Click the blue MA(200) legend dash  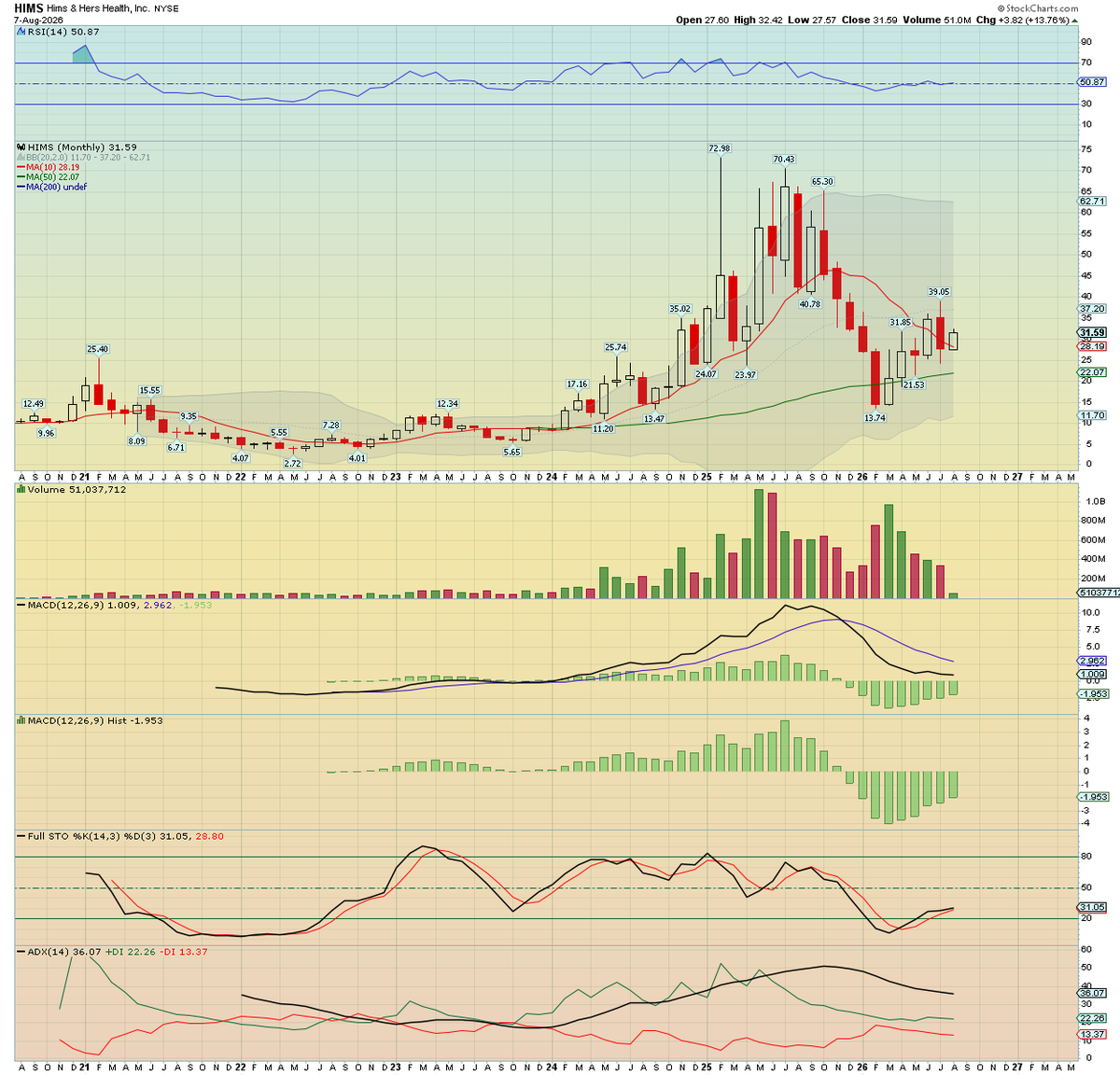click(21, 187)
